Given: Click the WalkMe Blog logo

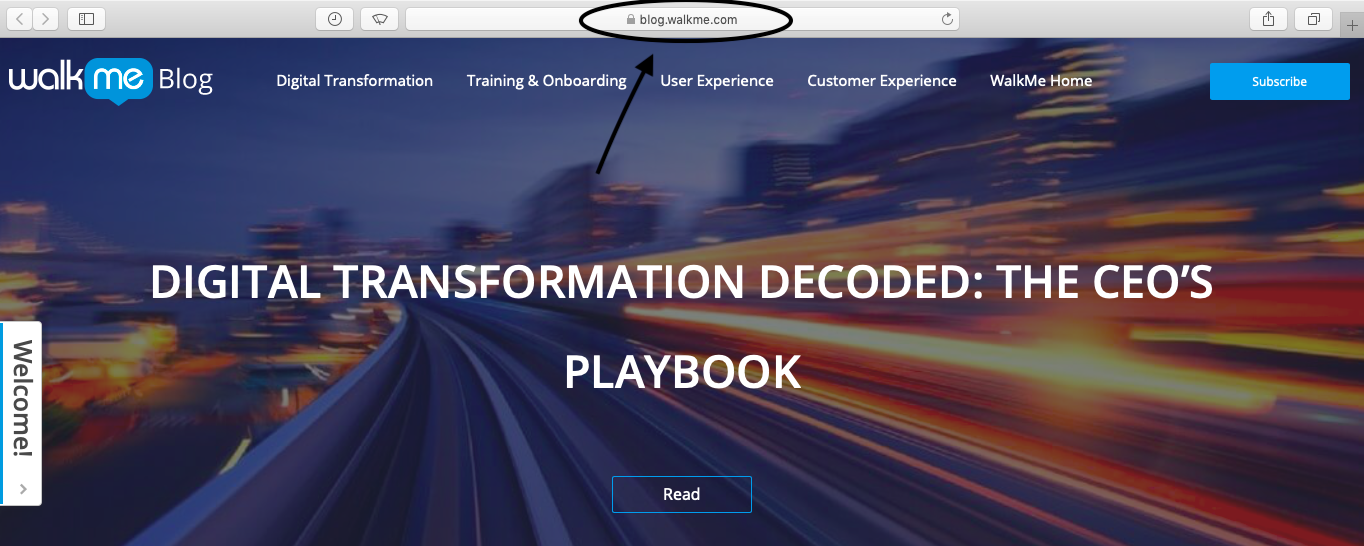Looking at the screenshot, I should coord(111,80).
